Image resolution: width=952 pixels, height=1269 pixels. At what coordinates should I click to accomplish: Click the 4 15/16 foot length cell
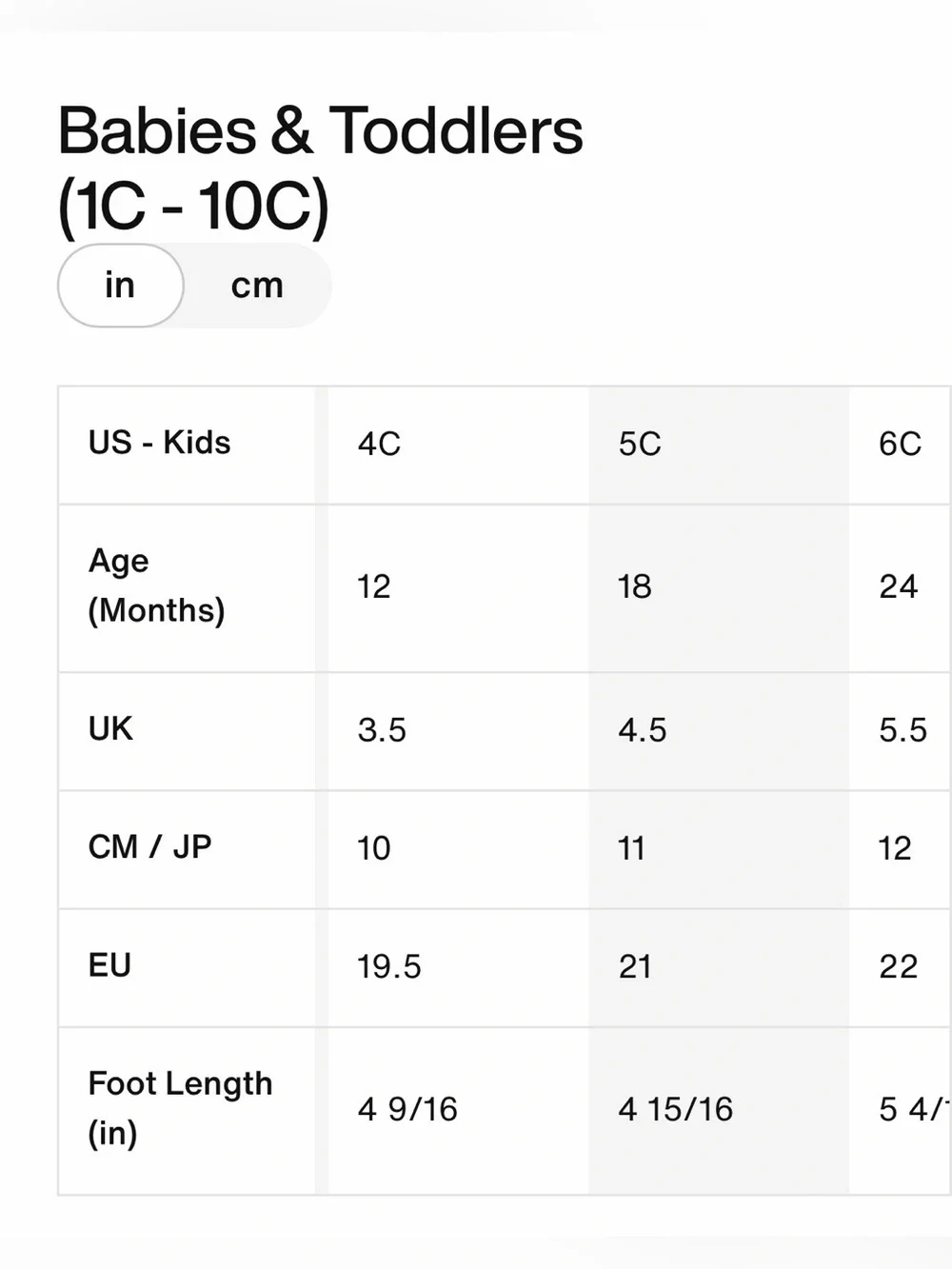(x=675, y=1109)
